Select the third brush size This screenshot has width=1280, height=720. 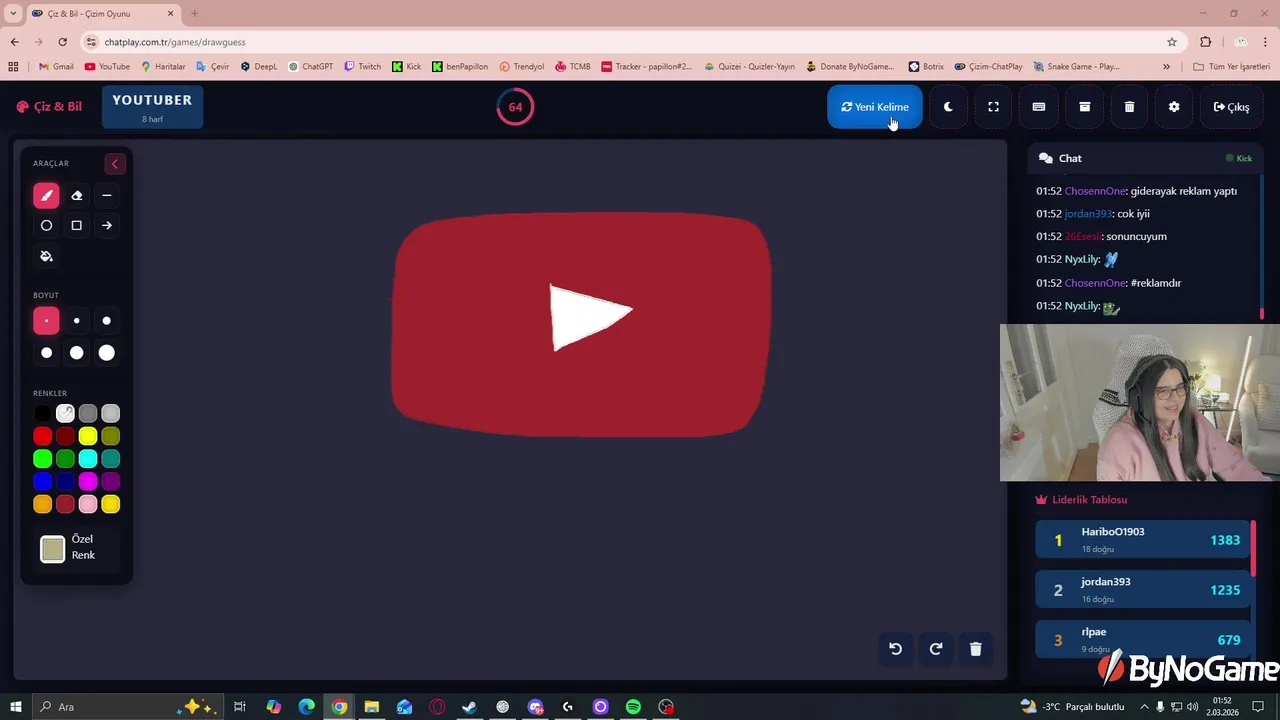(107, 321)
